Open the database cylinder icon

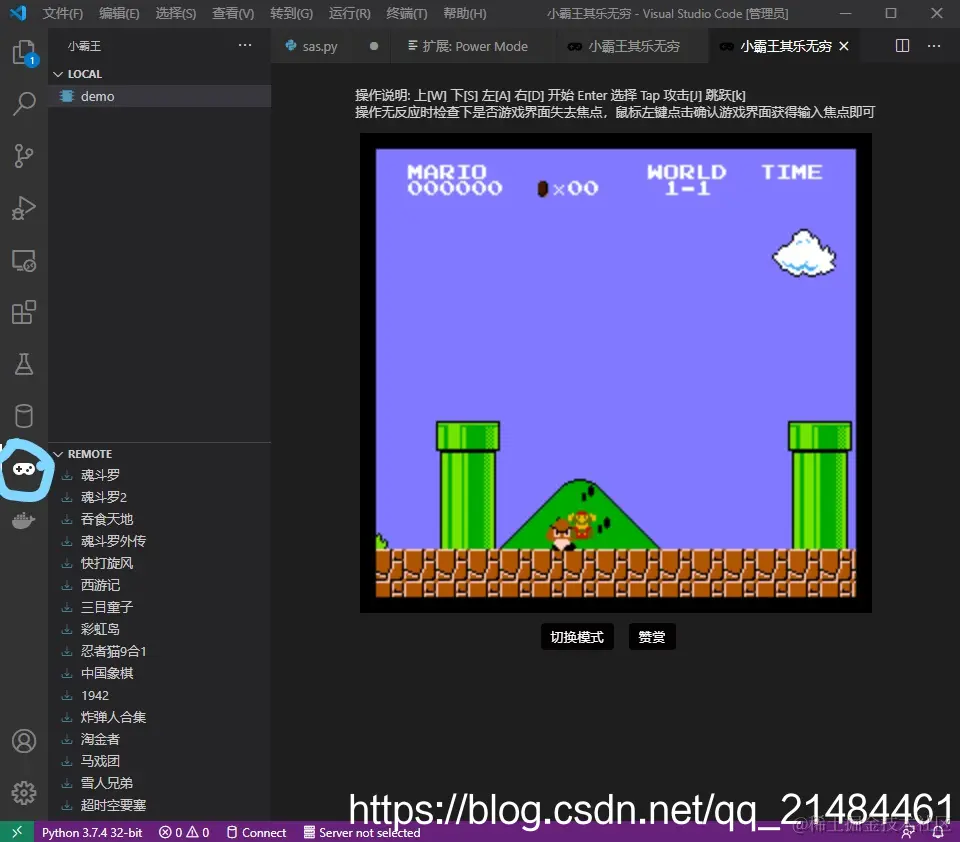pyautogui.click(x=24, y=416)
